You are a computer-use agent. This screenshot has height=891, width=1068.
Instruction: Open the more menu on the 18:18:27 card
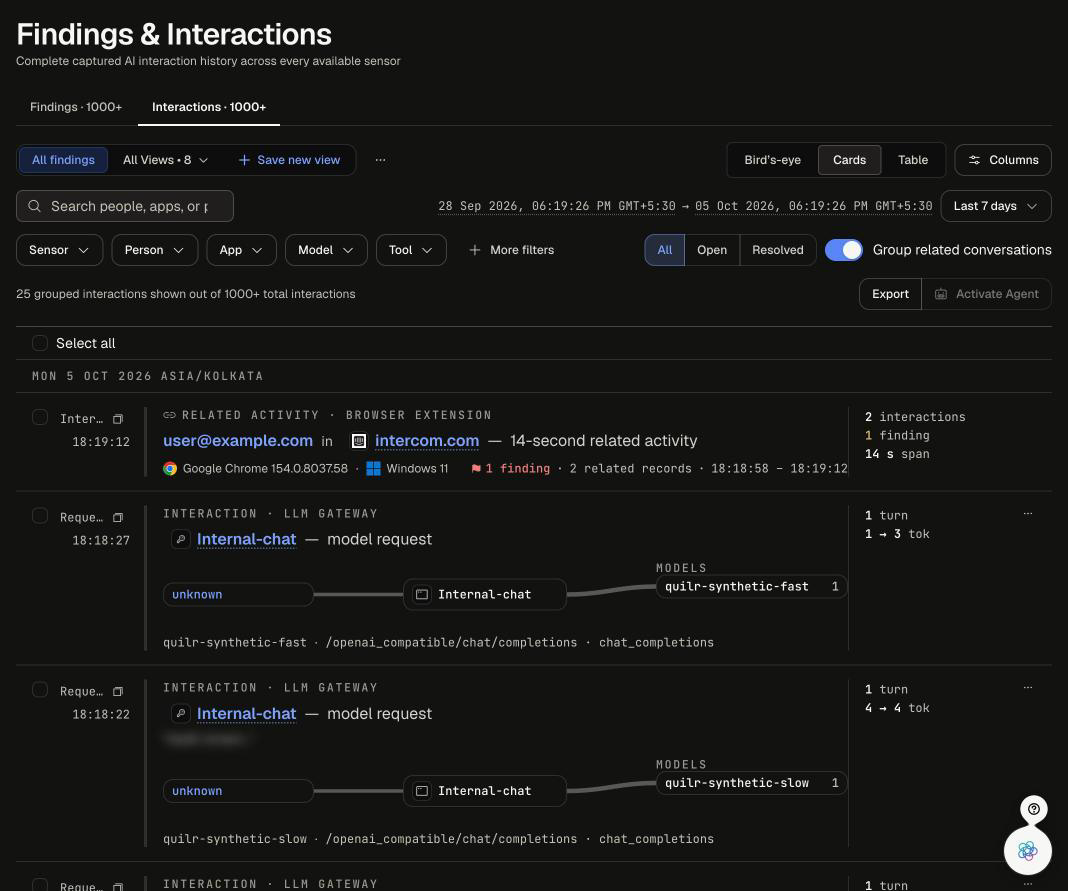(1028, 514)
